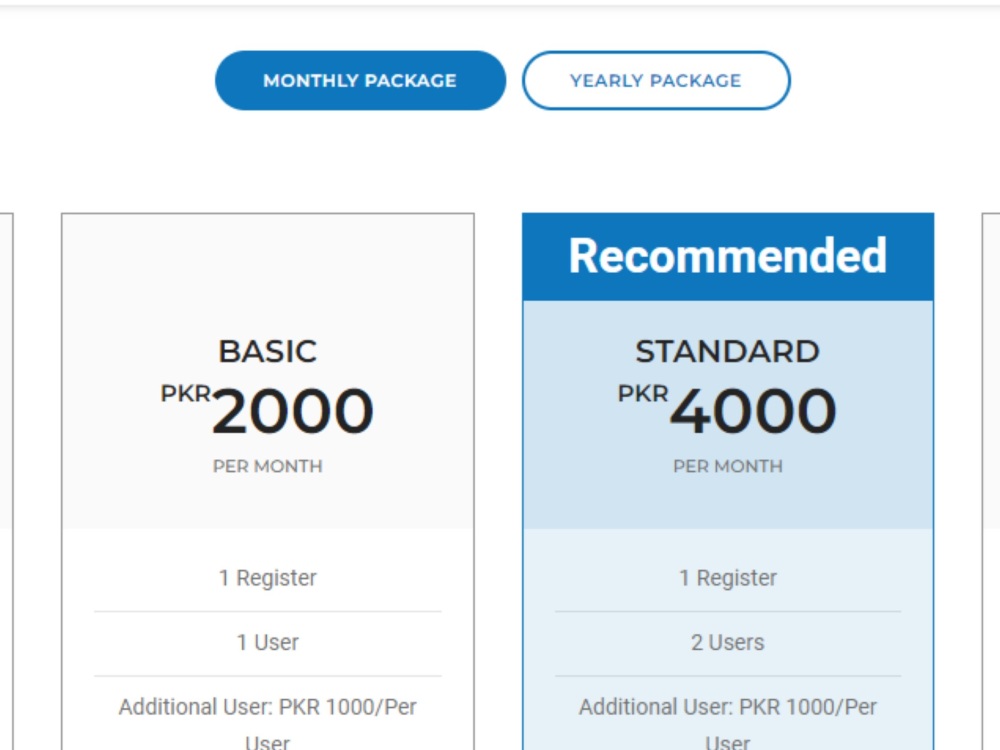This screenshot has height=750, width=1000.
Task: Select the Monthly Package tab
Action: pos(360,80)
